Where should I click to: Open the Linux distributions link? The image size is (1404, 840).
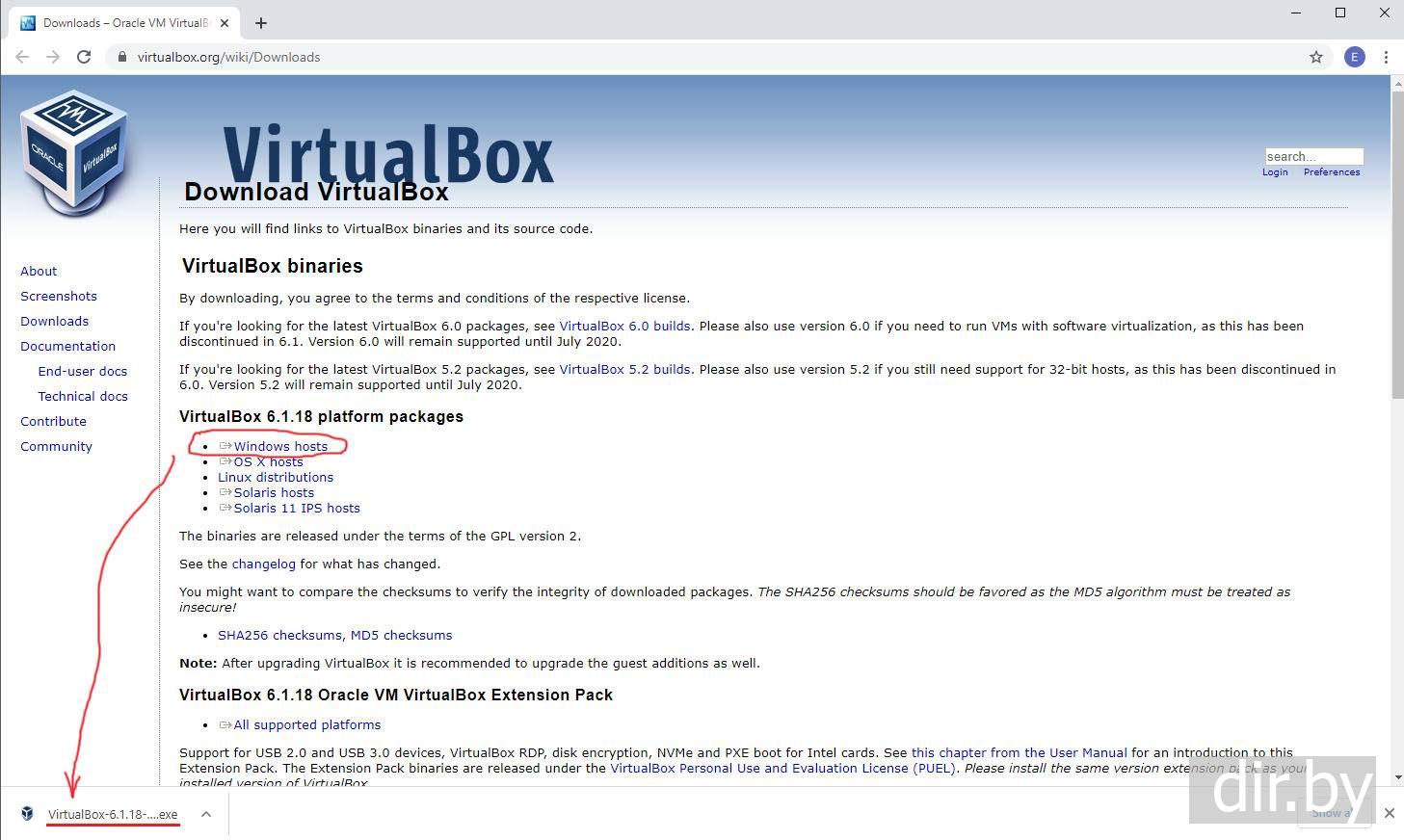tap(276, 477)
